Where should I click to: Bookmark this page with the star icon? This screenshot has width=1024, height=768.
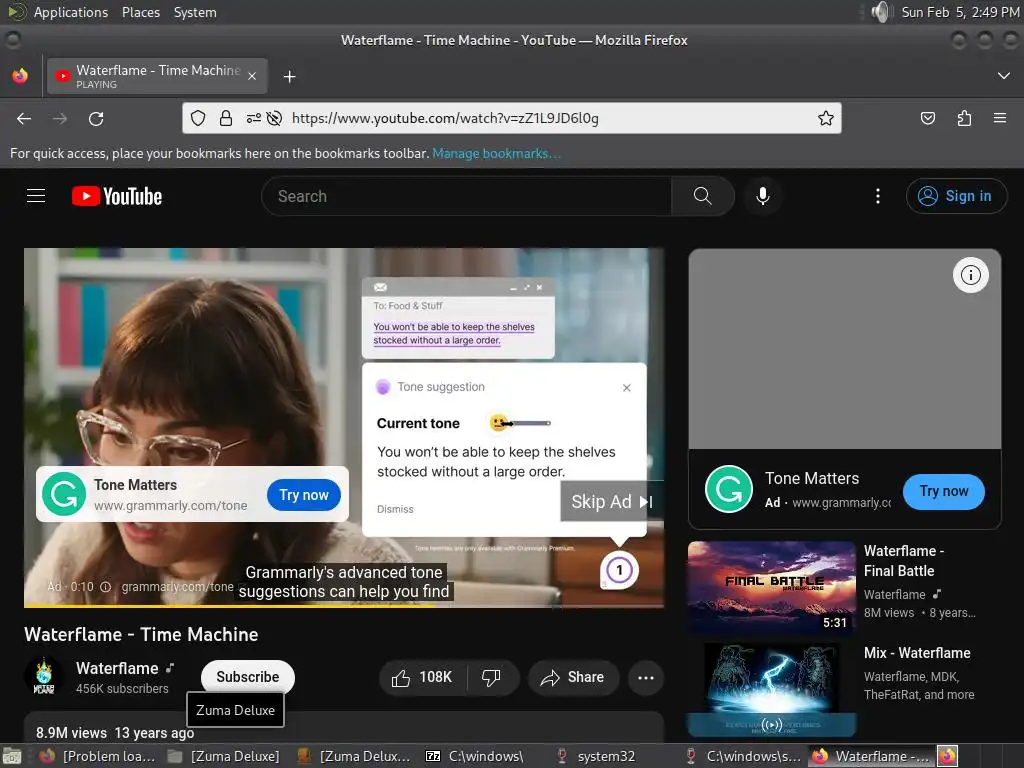click(825, 118)
